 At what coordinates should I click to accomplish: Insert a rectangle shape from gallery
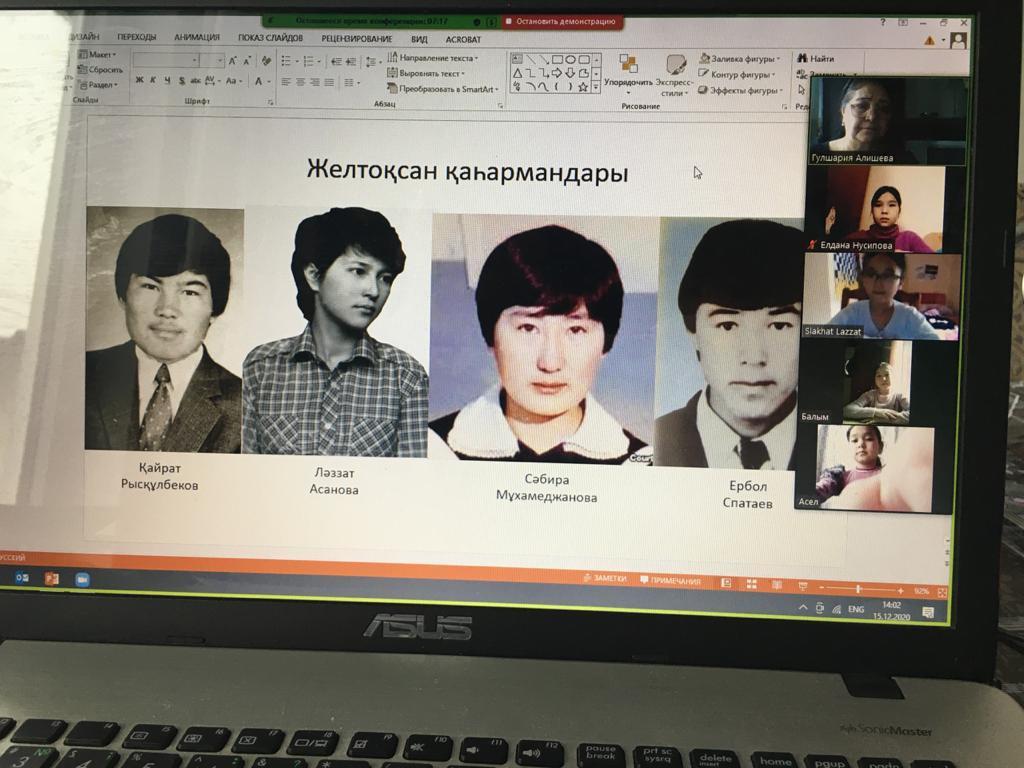(557, 59)
